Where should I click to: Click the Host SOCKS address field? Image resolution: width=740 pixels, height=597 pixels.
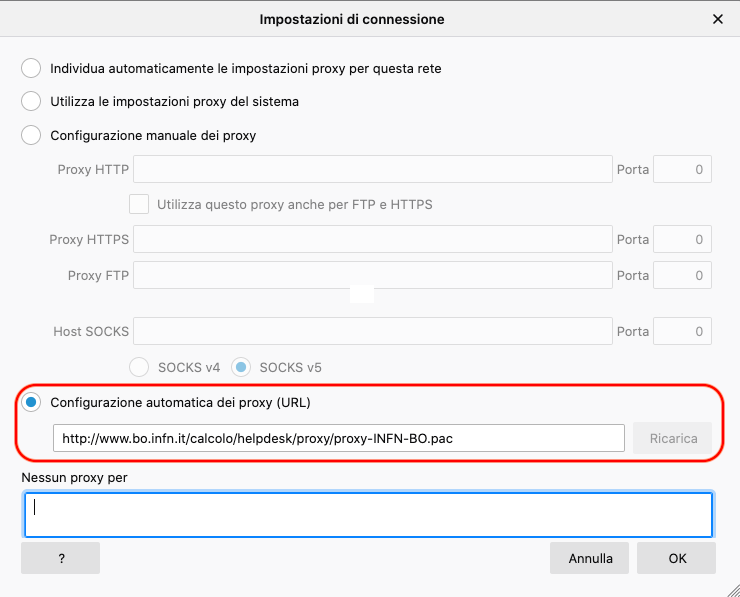coord(372,331)
